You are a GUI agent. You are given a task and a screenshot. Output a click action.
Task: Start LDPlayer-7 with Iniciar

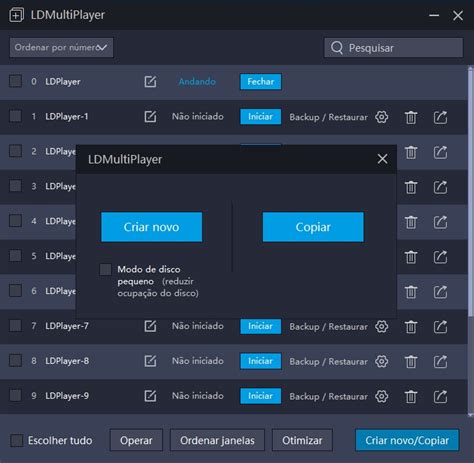click(x=260, y=326)
